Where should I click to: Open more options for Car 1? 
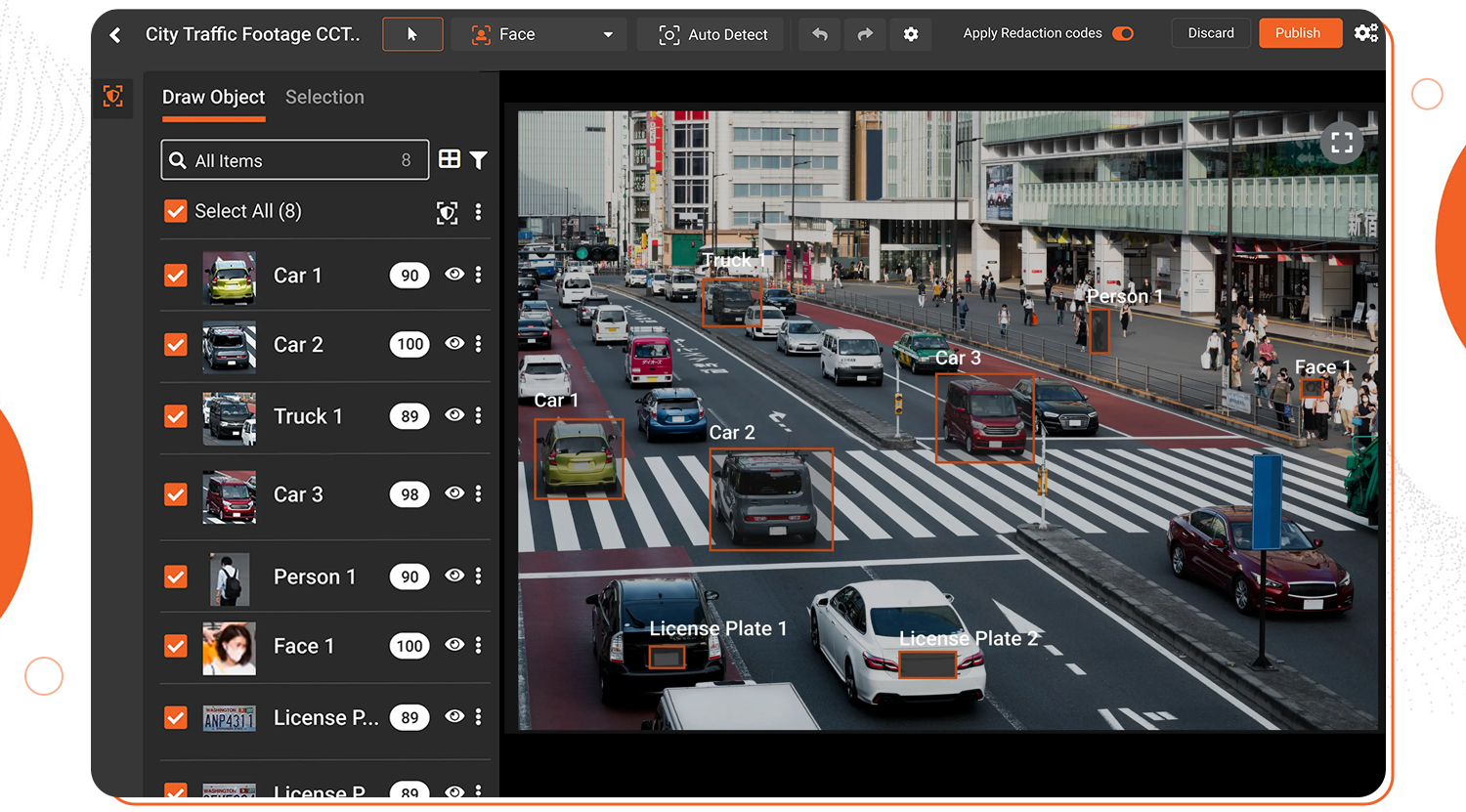pyautogui.click(x=478, y=275)
